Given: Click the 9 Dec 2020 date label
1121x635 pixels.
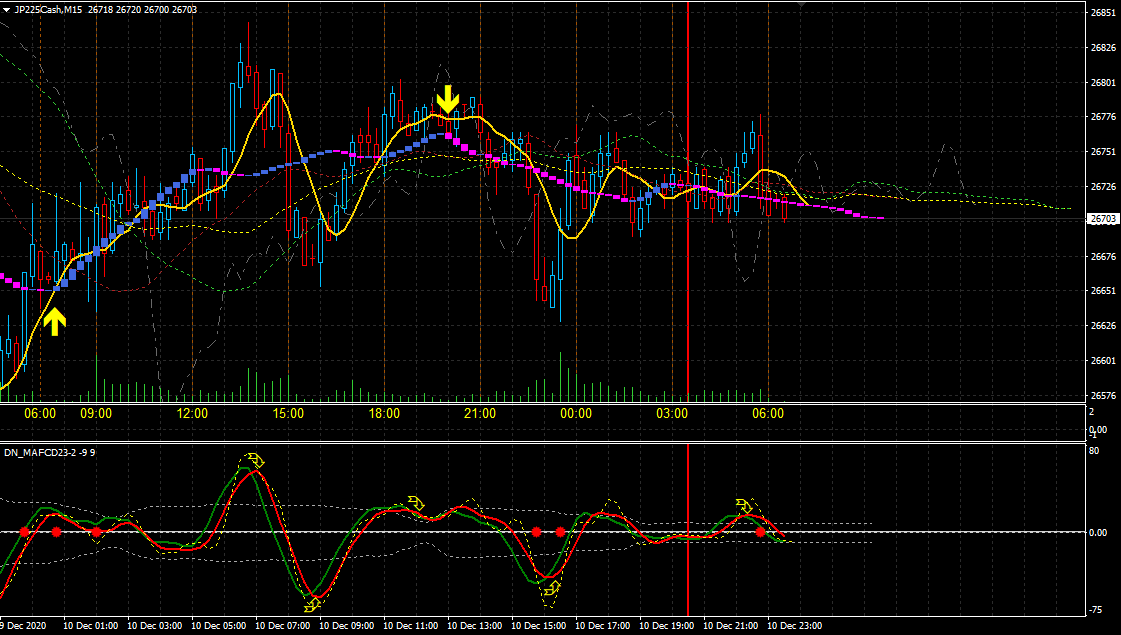Looking at the screenshot, I should (x=24, y=626).
